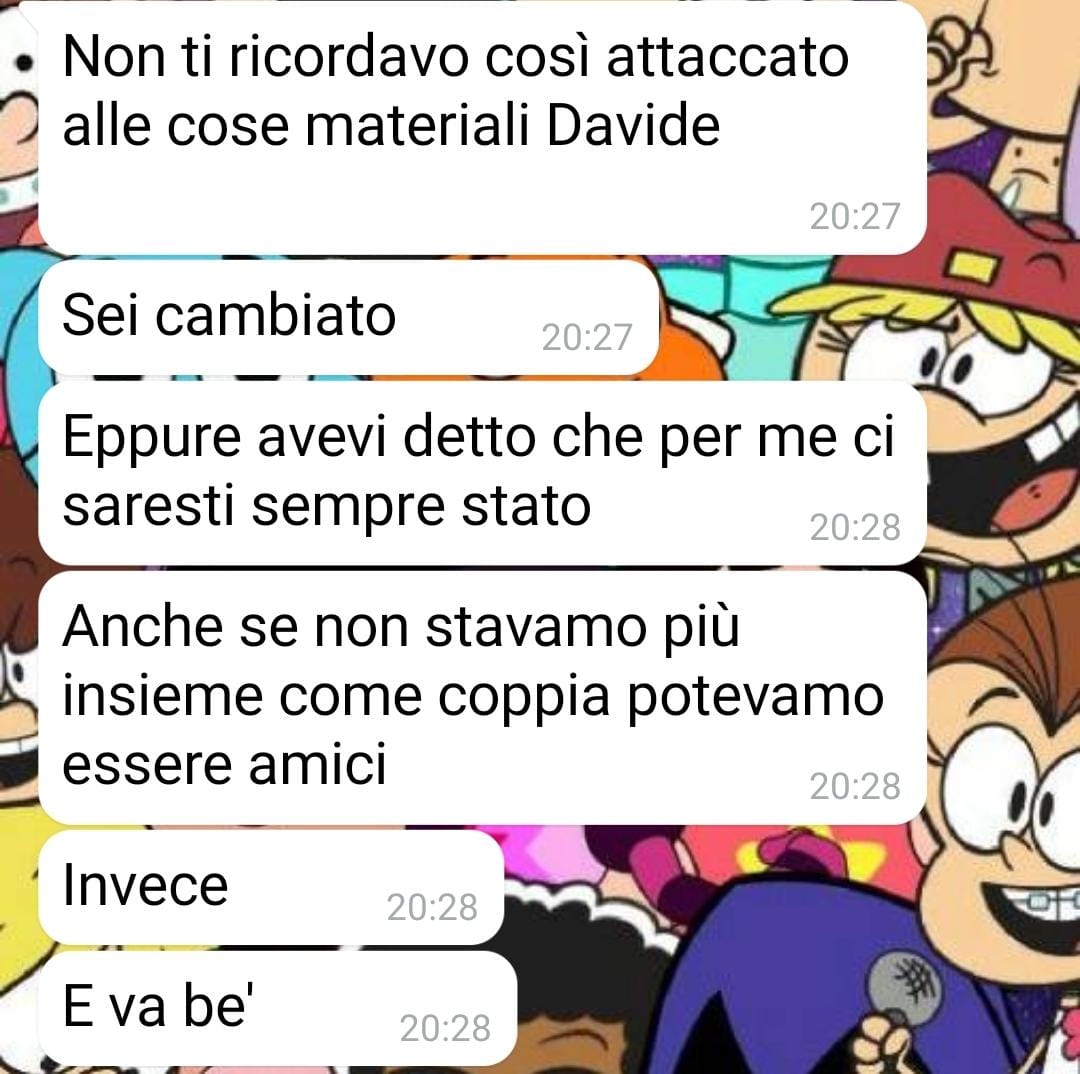Click the timestamp beside "Sei cambiato"
Viewport: 1080px width, 1074px height.
pyautogui.click(x=587, y=337)
